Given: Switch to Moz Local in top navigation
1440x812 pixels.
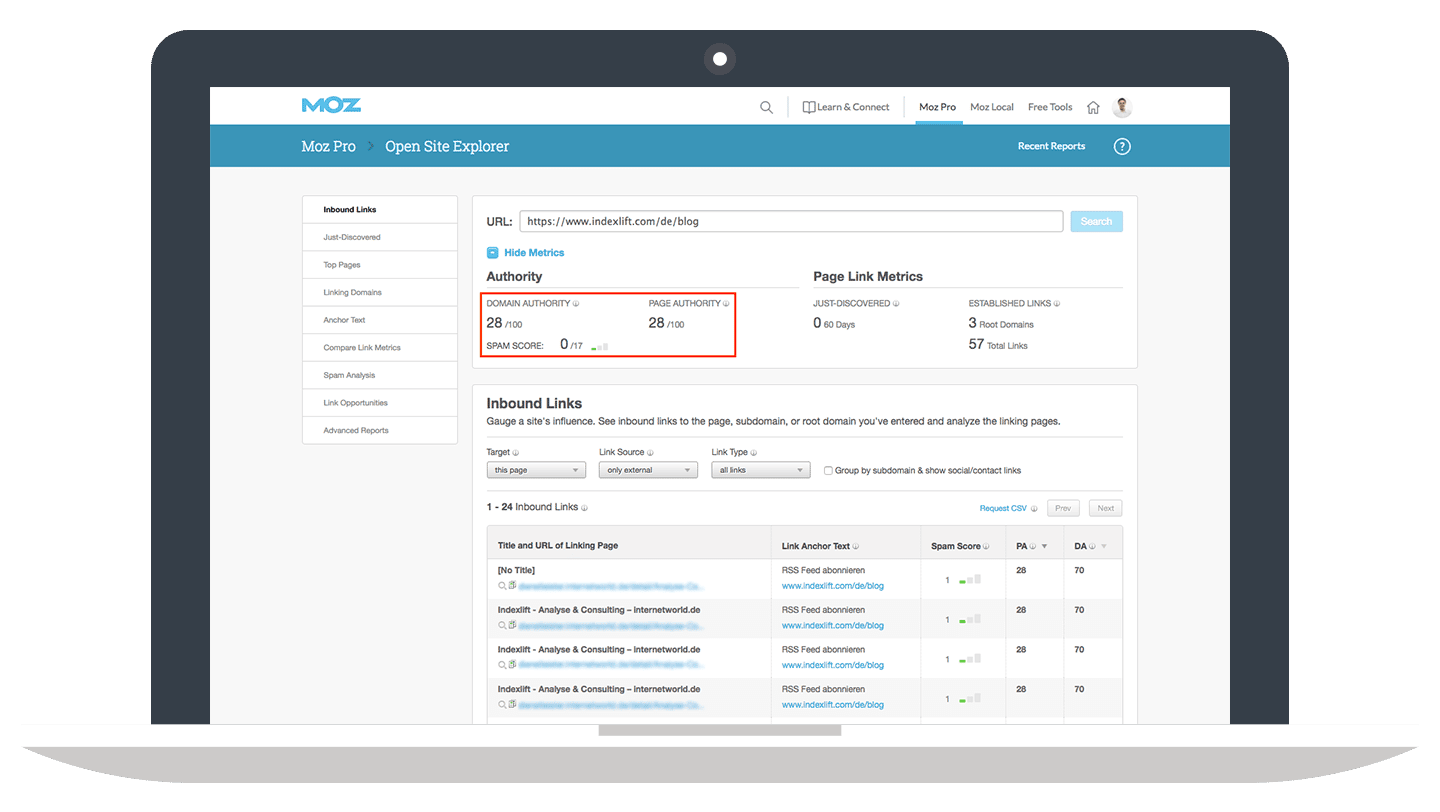Looking at the screenshot, I should pyautogui.click(x=992, y=107).
